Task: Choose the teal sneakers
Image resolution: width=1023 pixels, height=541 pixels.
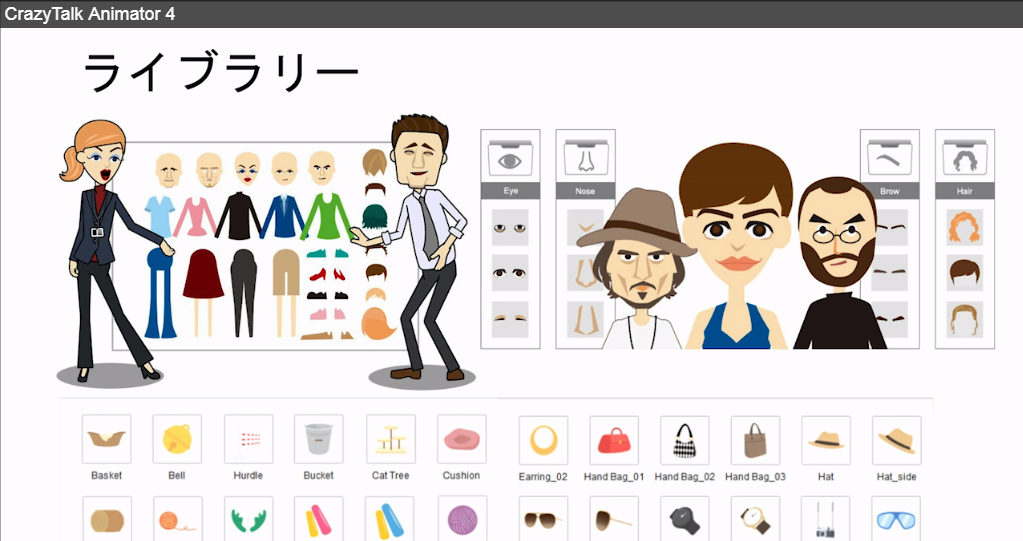Action: (x=328, y=253)
